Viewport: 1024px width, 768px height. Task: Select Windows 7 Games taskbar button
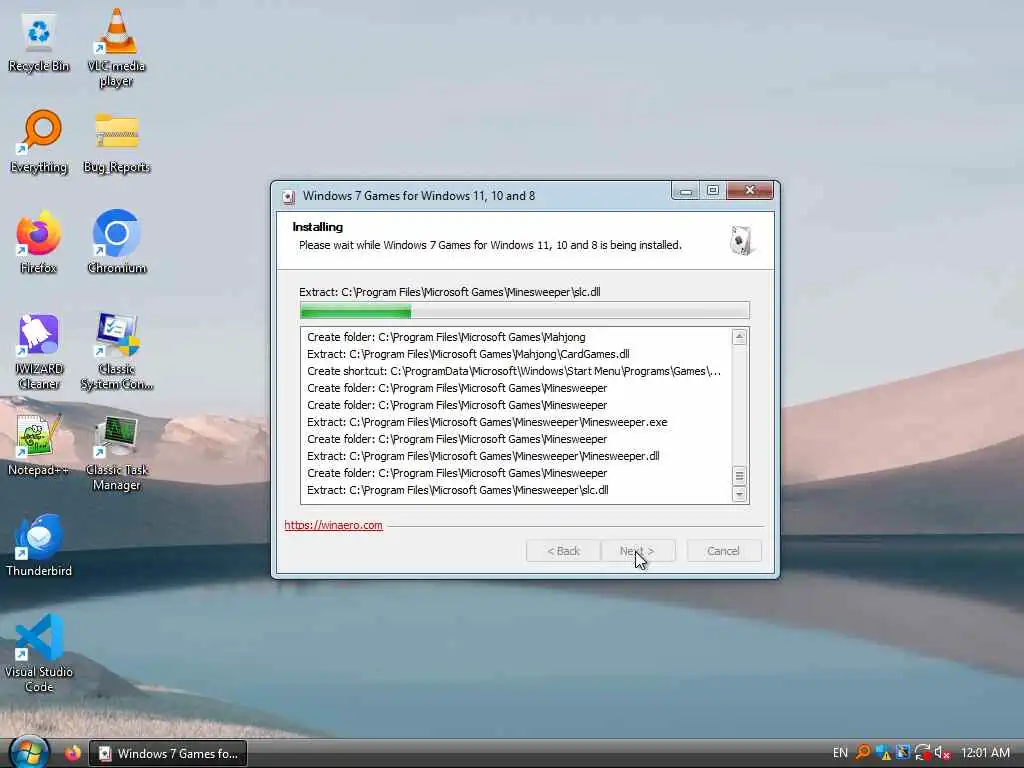(x=168, y=754)
